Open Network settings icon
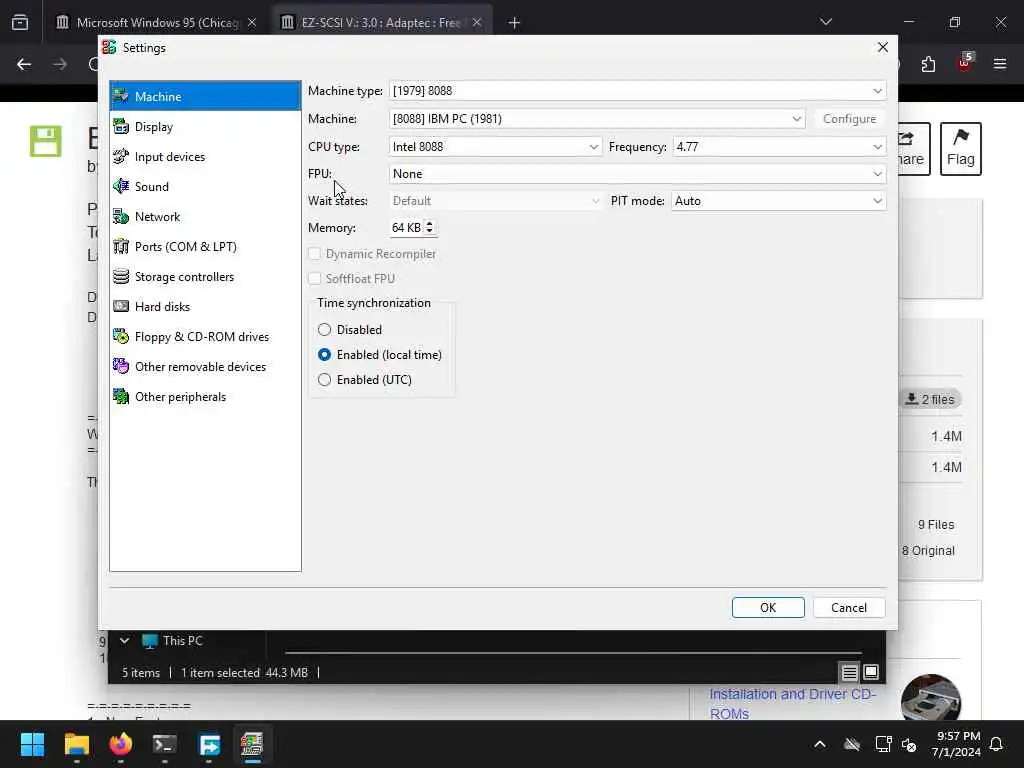 (121, 217)
